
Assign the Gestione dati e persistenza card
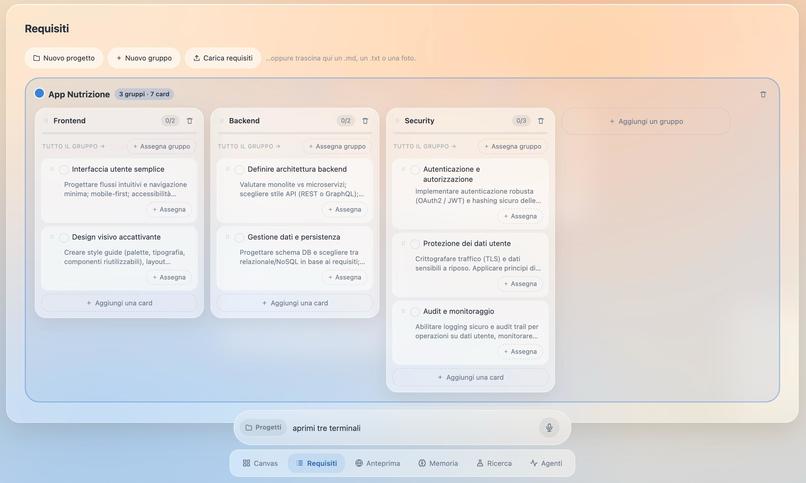345,277
